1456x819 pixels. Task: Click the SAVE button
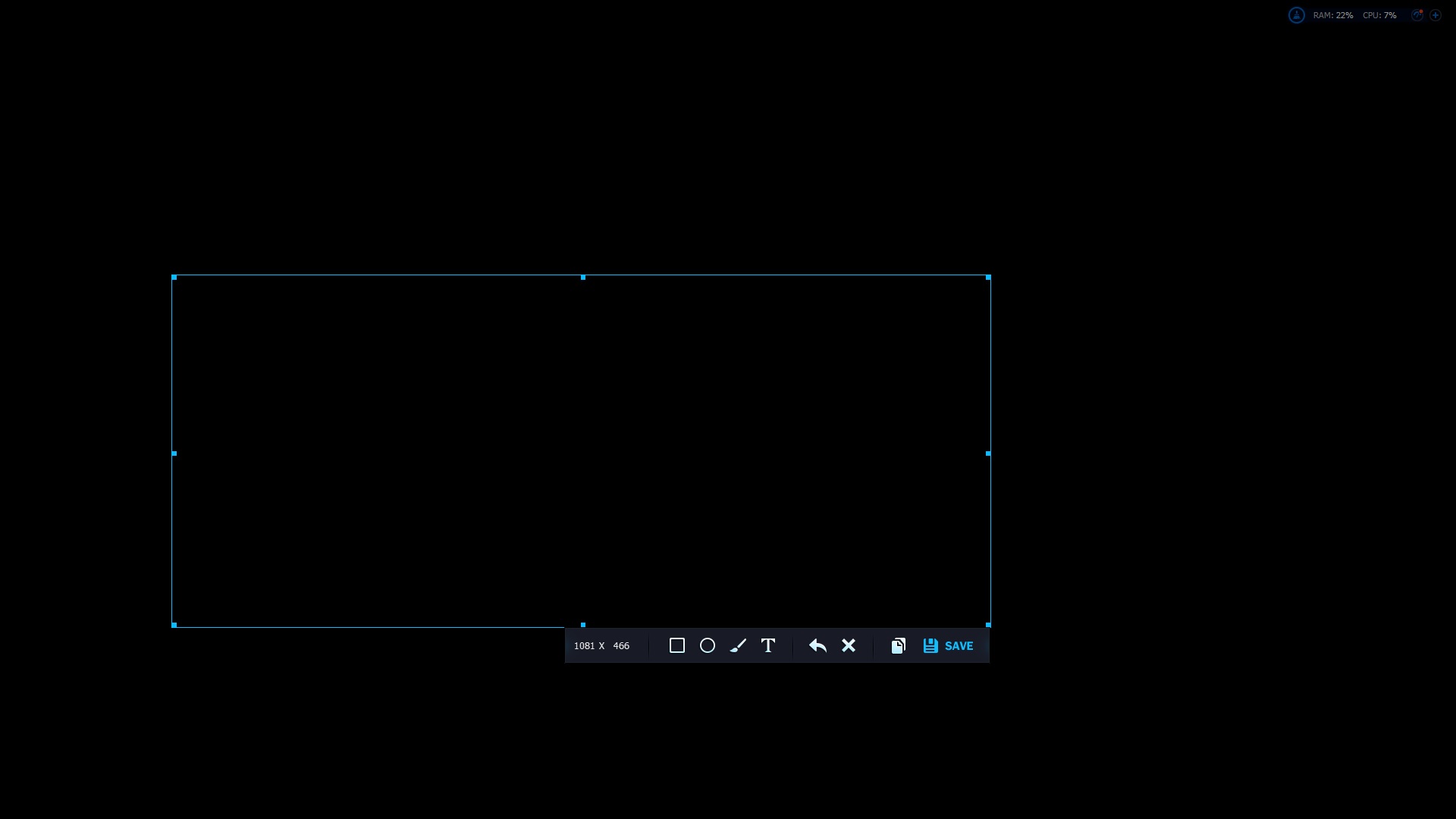(x=949, y=645)
